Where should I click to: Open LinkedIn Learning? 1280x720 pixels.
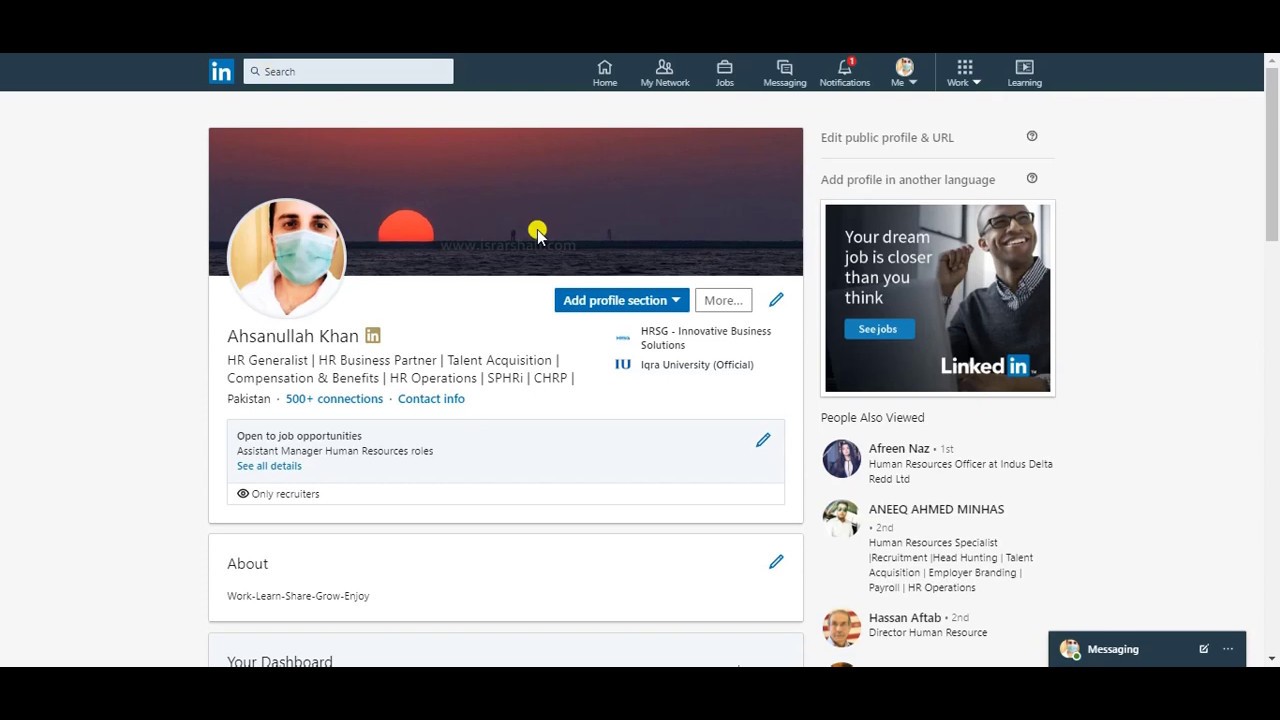click(1024, 73)
